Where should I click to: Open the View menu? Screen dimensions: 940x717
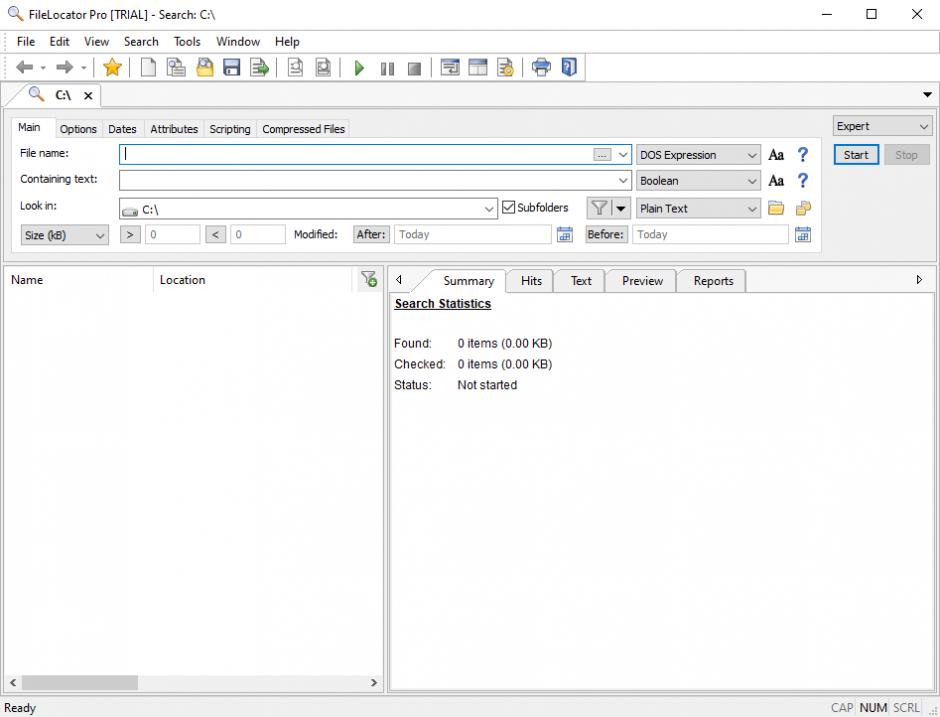97,41
